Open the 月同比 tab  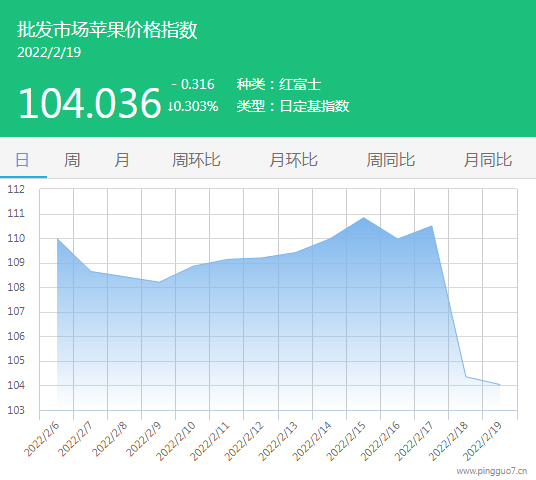(x=488, y=160)
